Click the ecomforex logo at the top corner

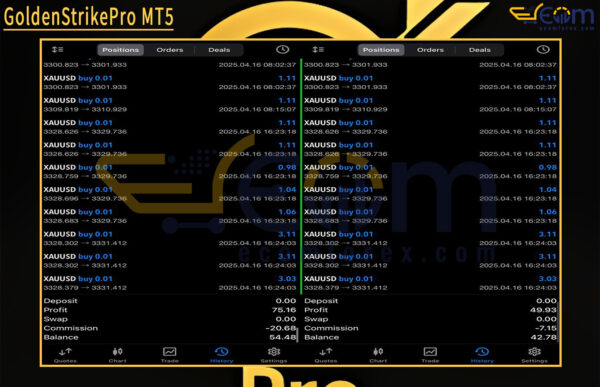pos(551,16)
